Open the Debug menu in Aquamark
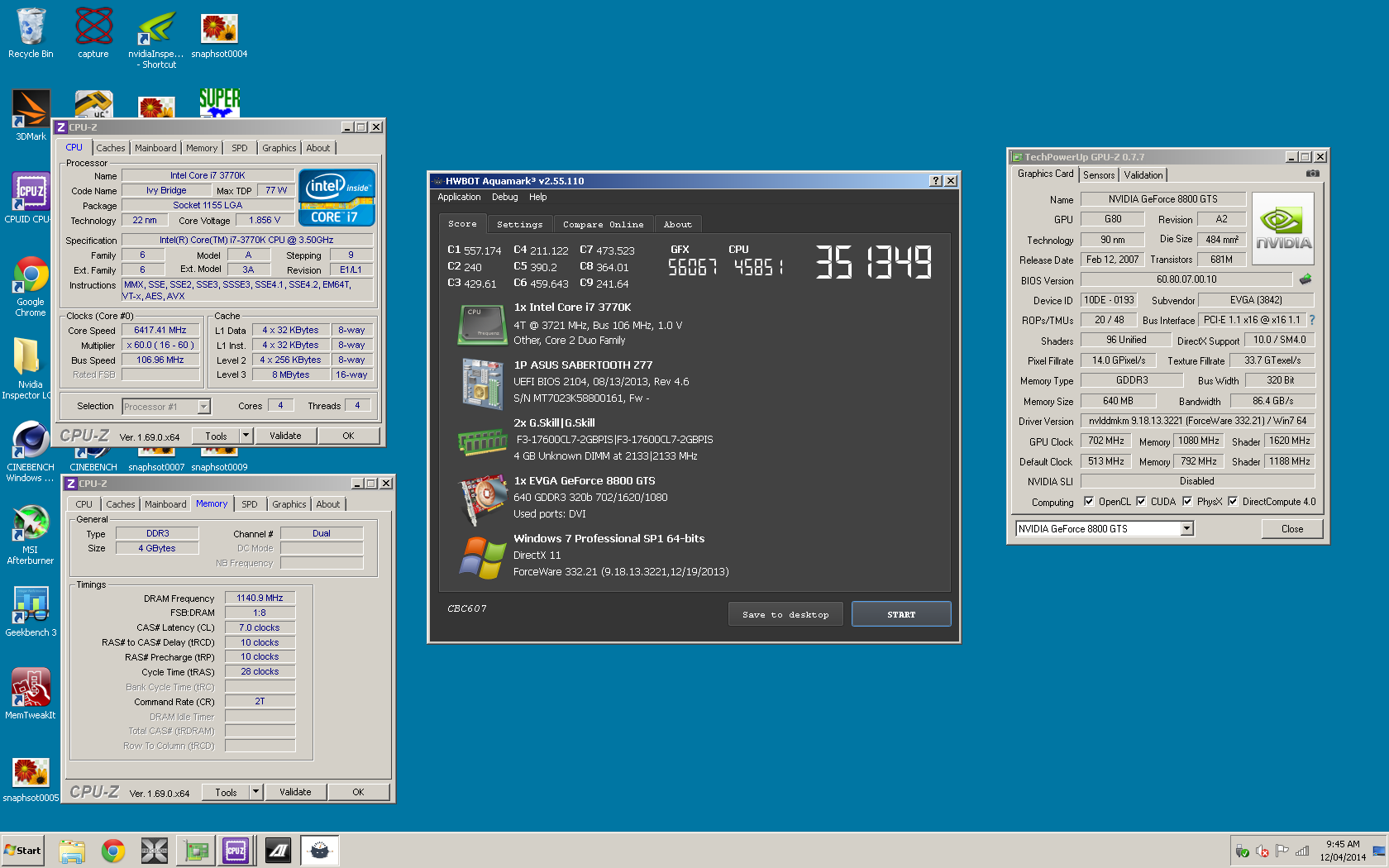 [x=505, y=197]
